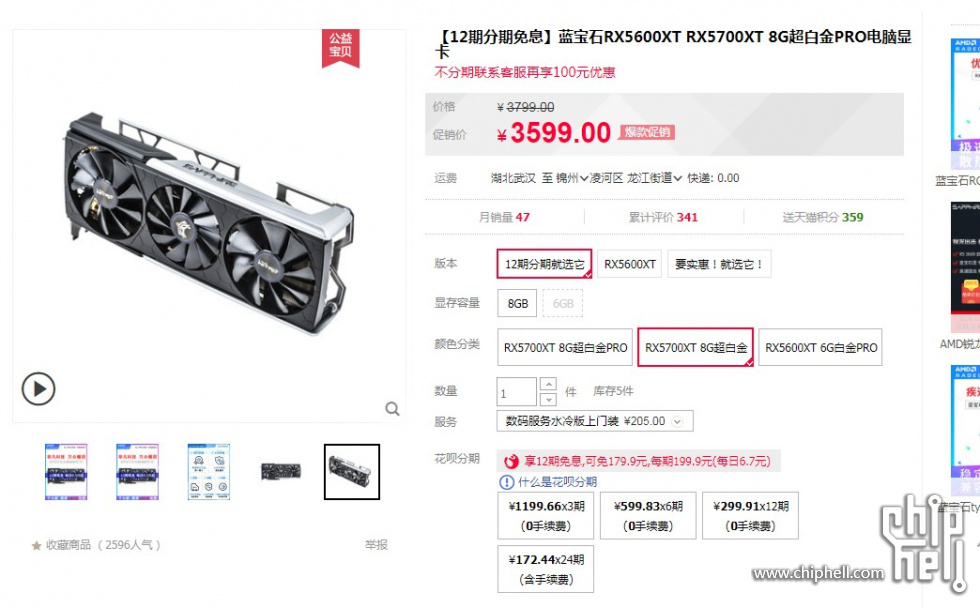980x608 pixels.
Task: Choose the ¥299.91x12期 installment plan
Action: click(x=750, y=516)
